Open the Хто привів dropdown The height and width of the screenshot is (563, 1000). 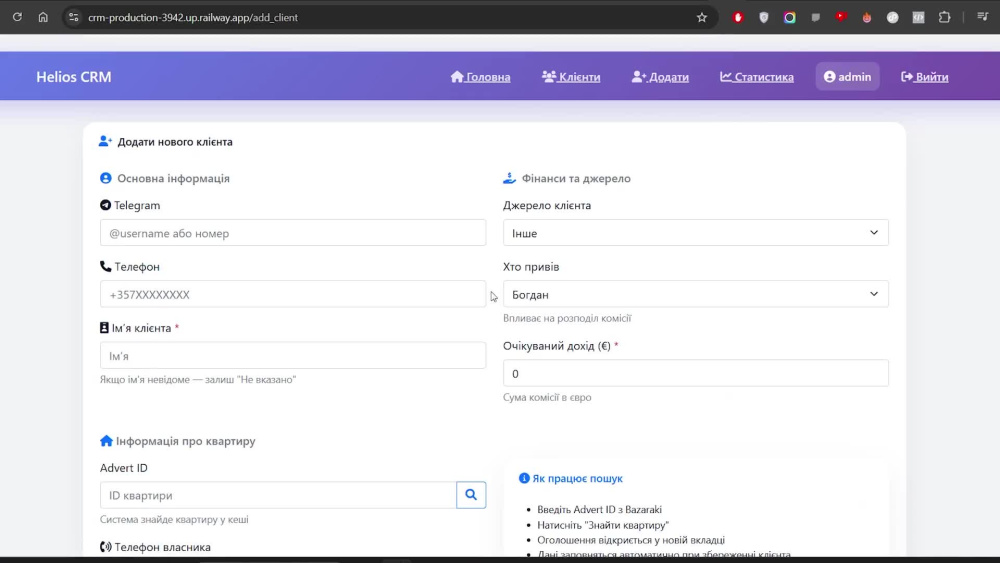tap(695, 294)
